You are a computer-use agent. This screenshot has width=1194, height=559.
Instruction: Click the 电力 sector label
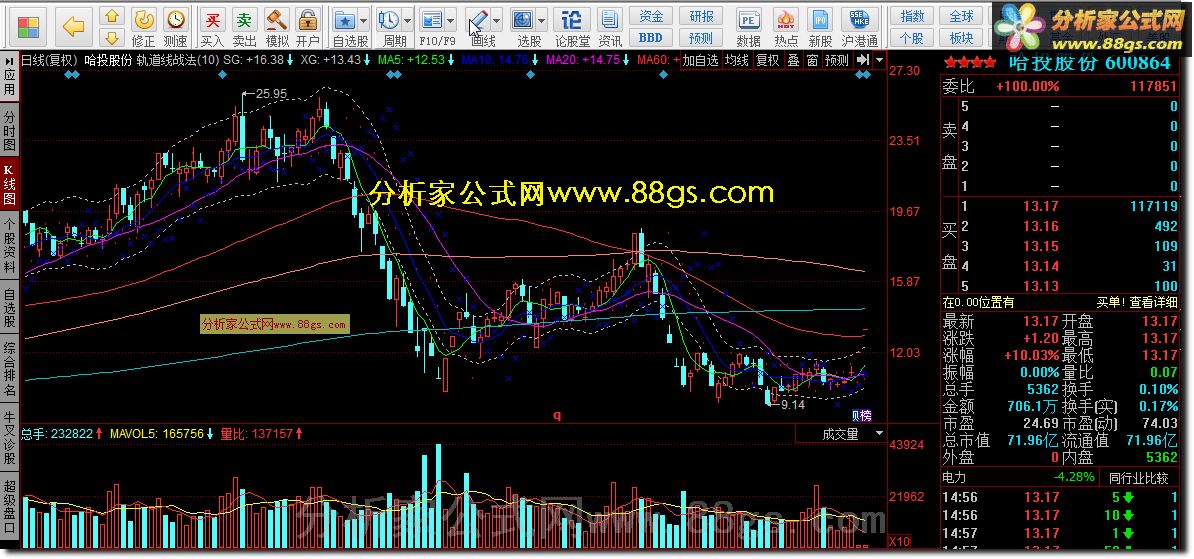[x=954, y=478]
